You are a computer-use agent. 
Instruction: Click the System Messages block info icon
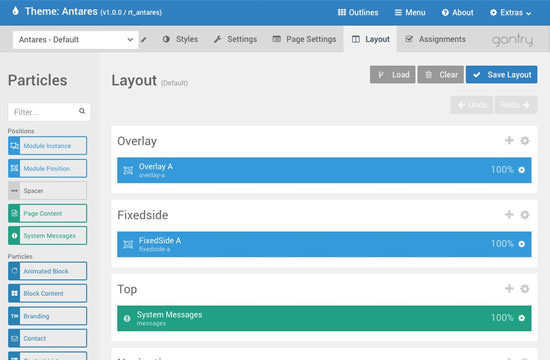[127, 318]
